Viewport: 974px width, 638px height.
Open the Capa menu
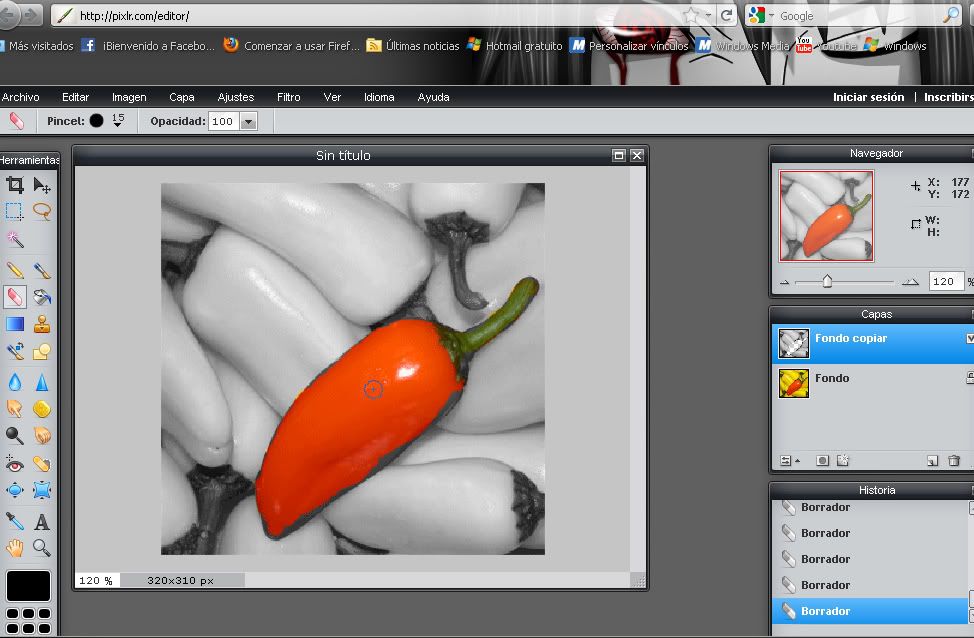click(x=181, y=97)
